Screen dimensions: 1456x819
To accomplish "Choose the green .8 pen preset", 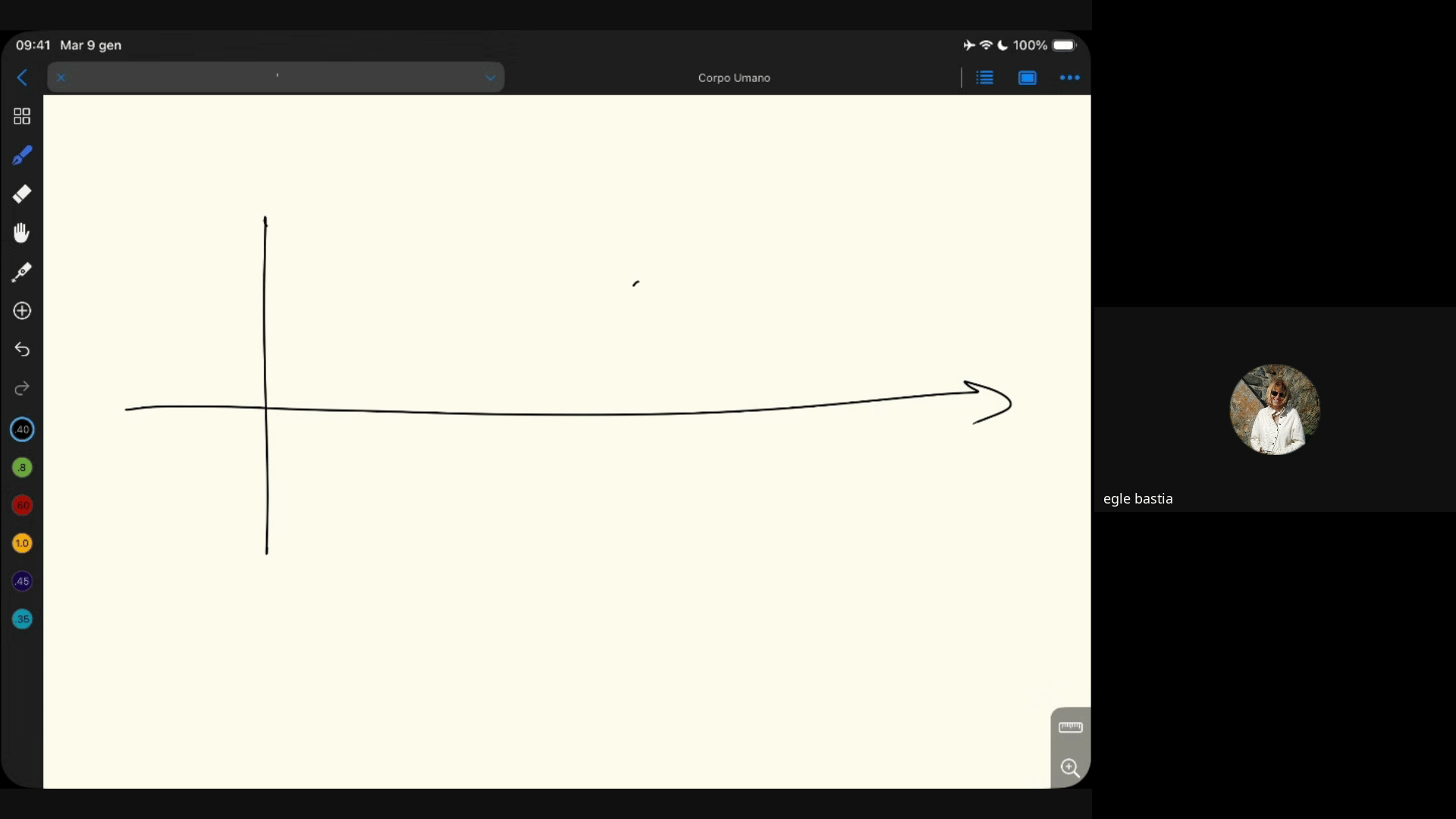I will [22, 468].
